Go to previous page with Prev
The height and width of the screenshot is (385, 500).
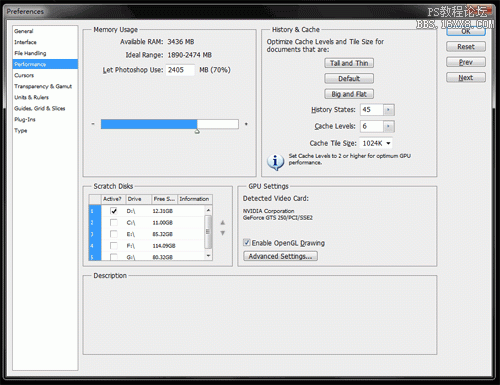pos(466,62)
